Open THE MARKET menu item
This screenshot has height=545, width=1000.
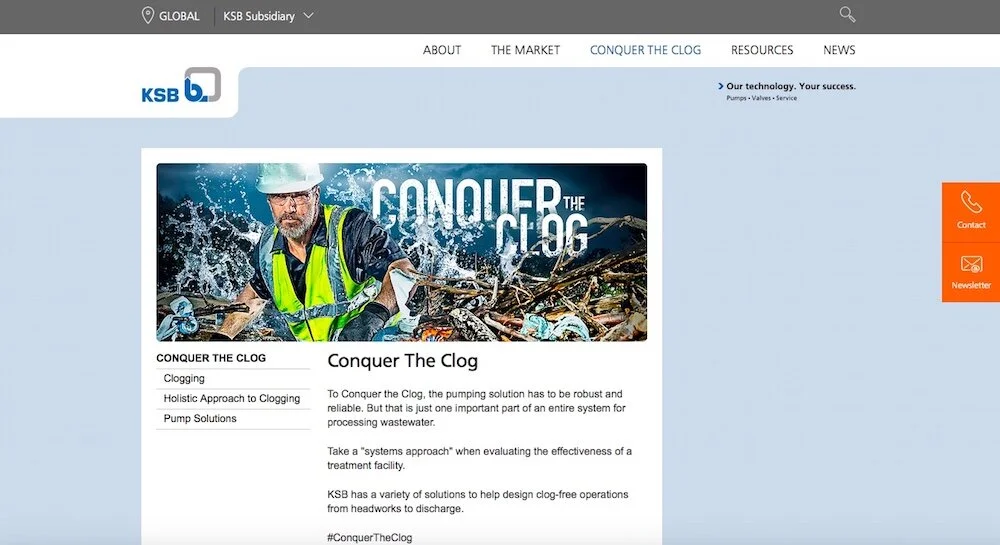pos(526,50)
